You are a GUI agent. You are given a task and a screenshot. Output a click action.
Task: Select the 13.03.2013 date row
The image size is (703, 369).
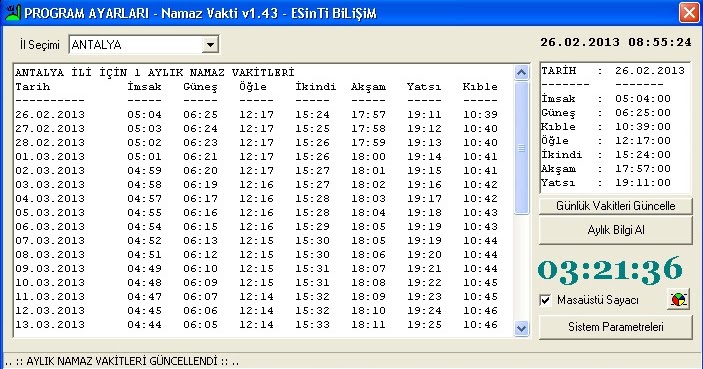tap(256, 325)
